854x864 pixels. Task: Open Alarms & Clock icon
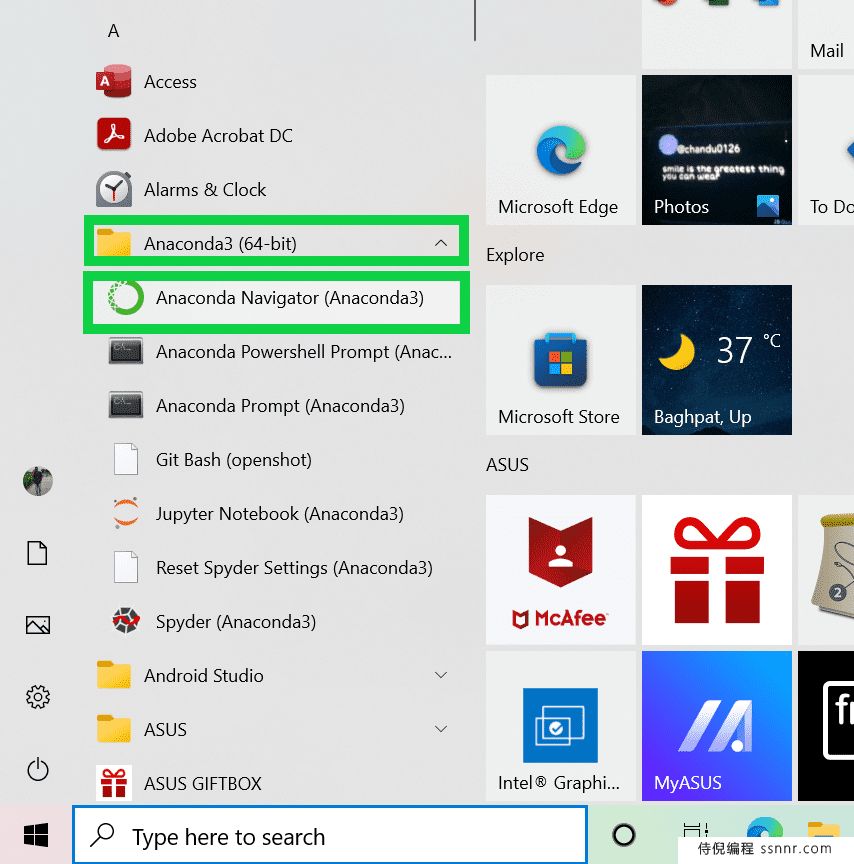coord(113,189)
